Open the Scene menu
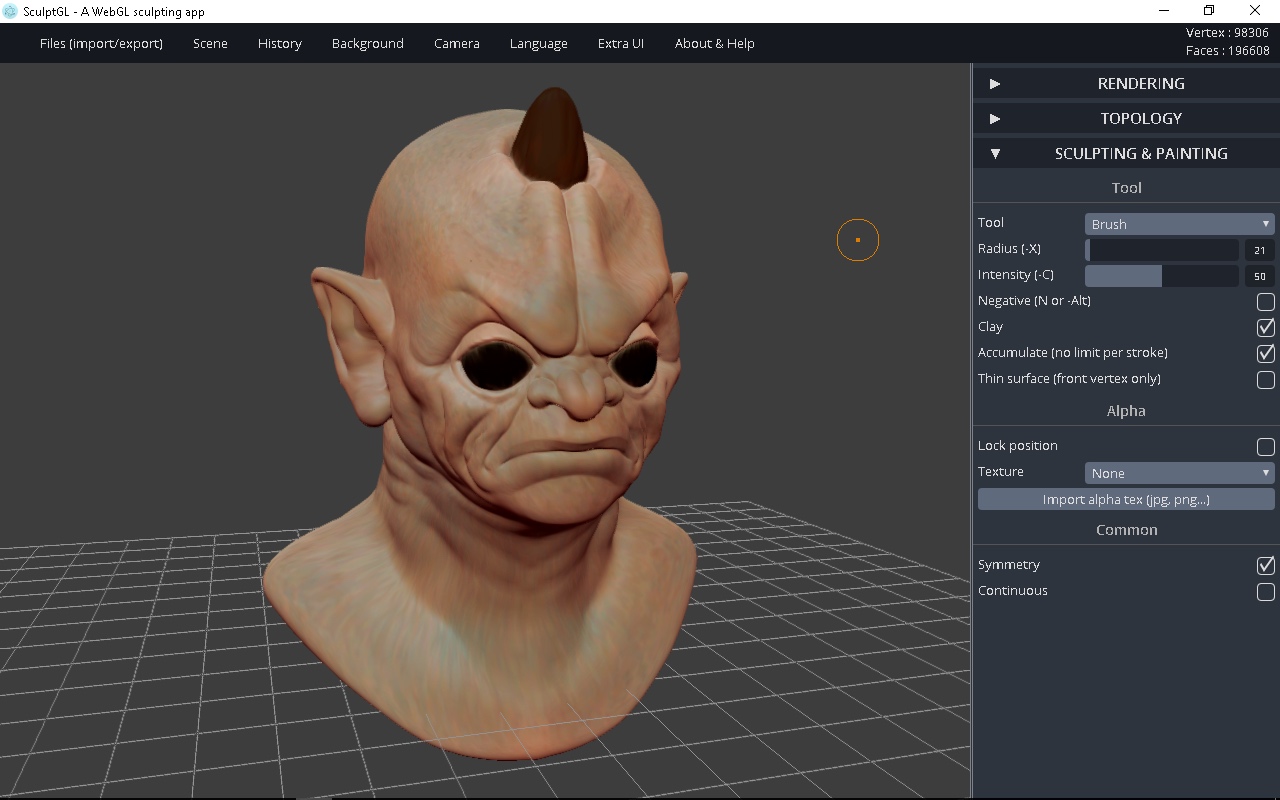The image size is (1280, 800). [x=210, y=43]
